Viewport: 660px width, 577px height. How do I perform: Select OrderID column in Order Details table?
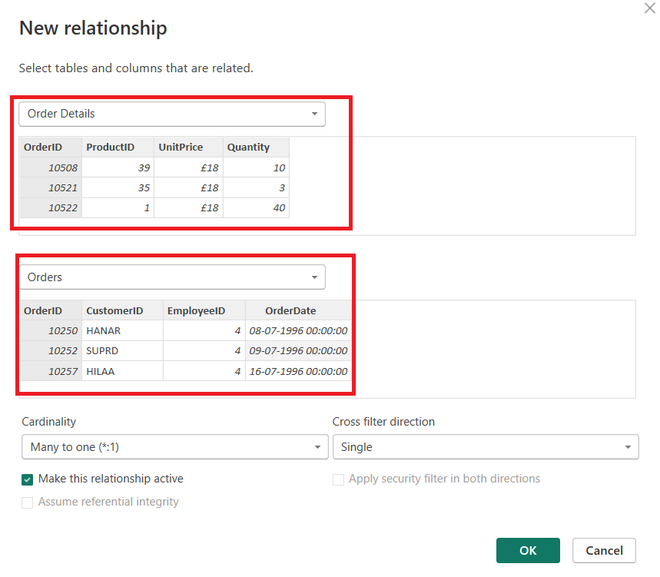click(44, 147)
